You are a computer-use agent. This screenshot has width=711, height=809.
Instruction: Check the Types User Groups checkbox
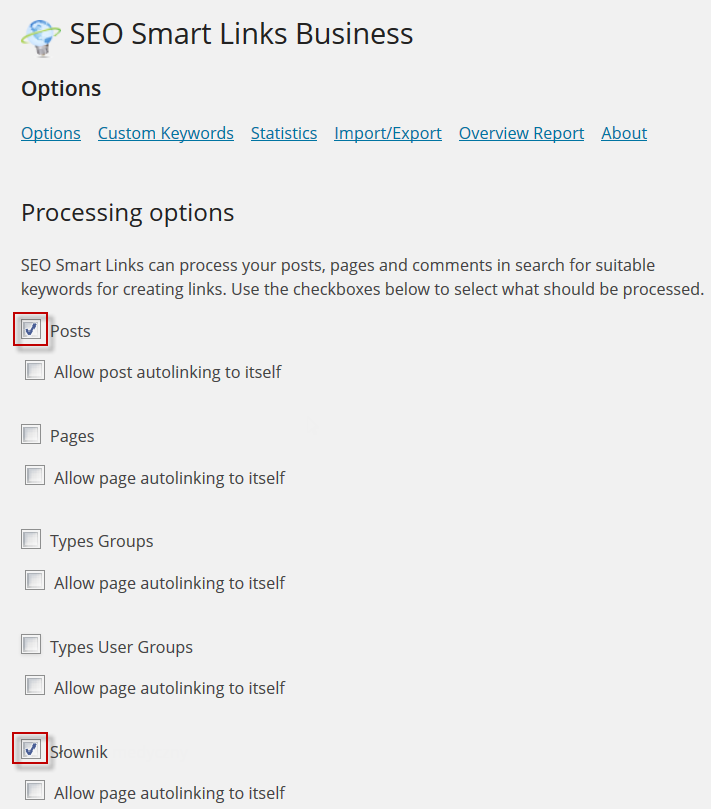point(31,644)
